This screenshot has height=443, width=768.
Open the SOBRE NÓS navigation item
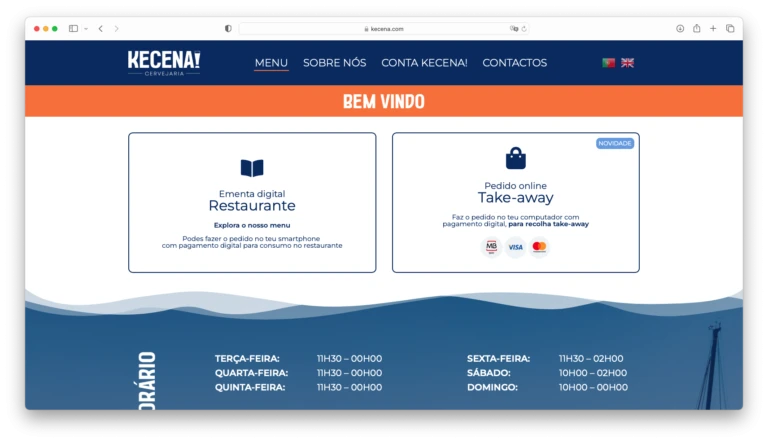334,63
